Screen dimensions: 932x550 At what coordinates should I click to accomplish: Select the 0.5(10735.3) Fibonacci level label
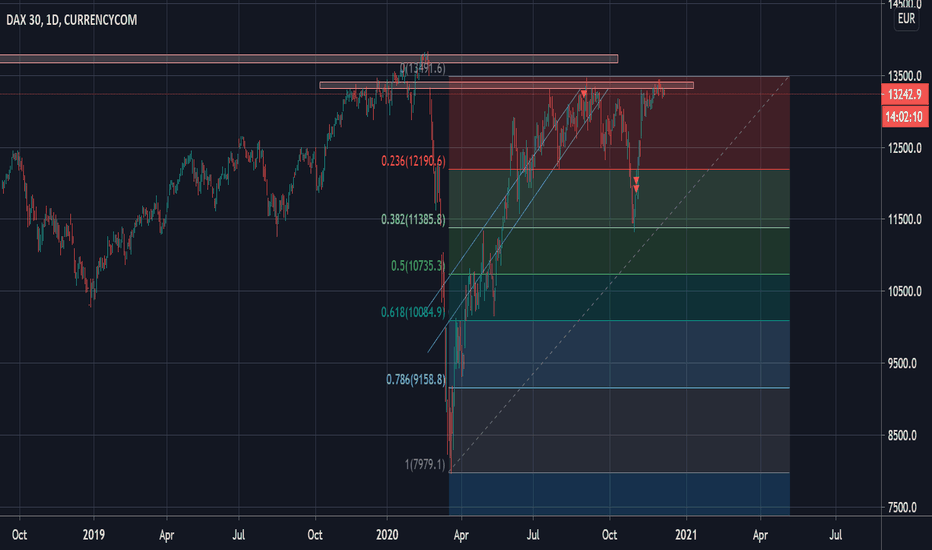point(418,266)
